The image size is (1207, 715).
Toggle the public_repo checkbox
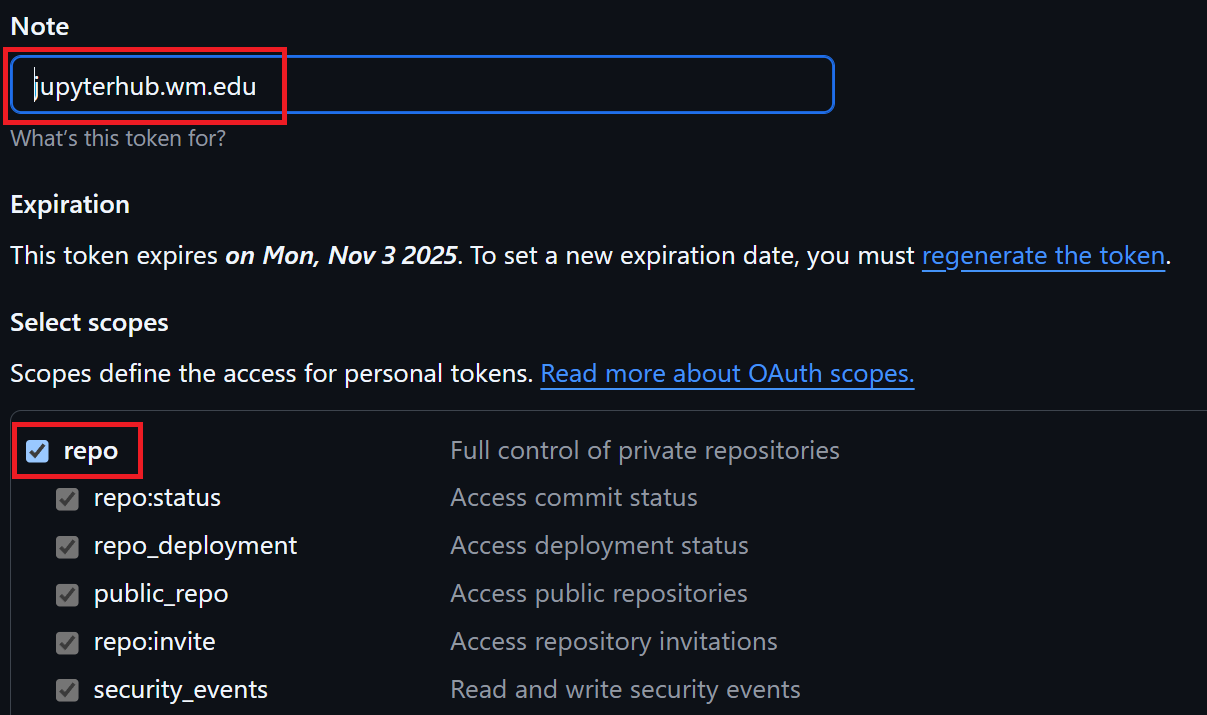pos(67,595)
